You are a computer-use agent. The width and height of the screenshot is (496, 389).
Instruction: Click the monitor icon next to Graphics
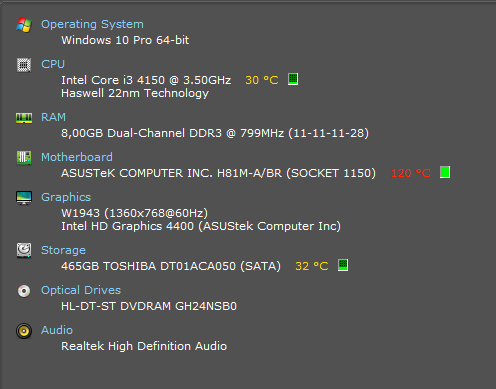tap(24, 198)
